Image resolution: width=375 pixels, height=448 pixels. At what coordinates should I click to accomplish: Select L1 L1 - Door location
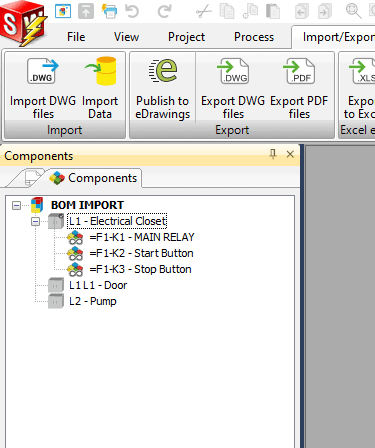click(x=98, y=285)
